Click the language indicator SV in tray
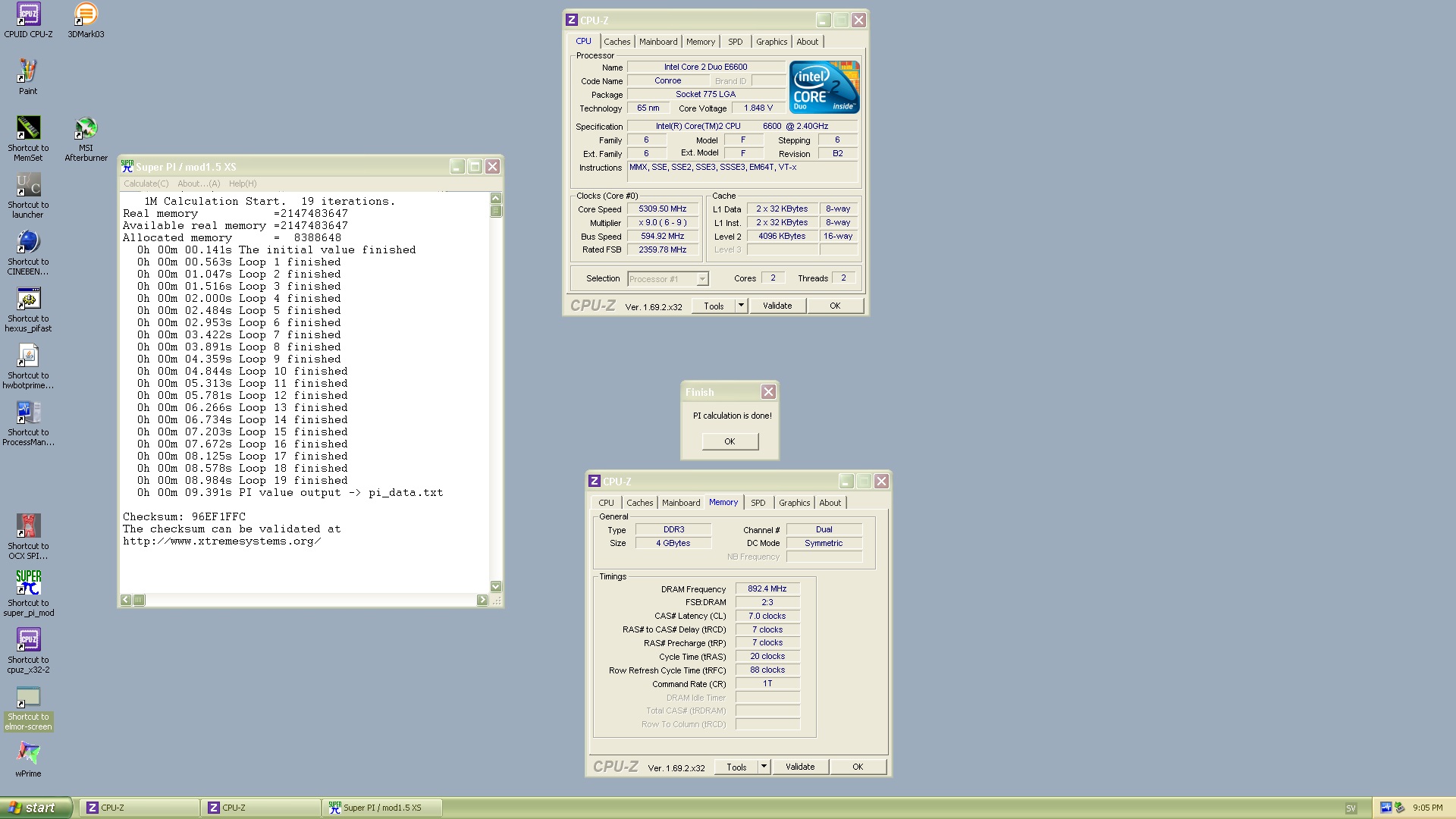1456x819 pixels. tap(1351, 808)
